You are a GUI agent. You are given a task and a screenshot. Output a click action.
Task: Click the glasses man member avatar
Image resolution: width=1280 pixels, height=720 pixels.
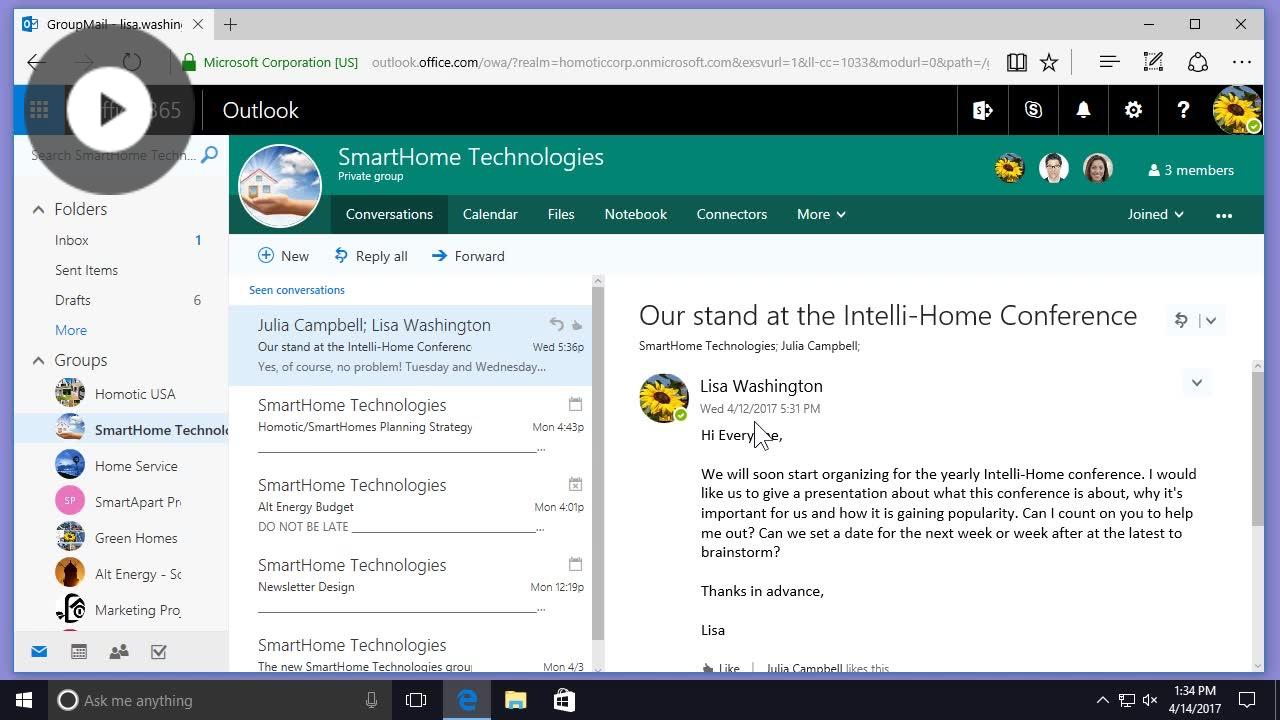pyautogui.click(x=1054, y=168)
